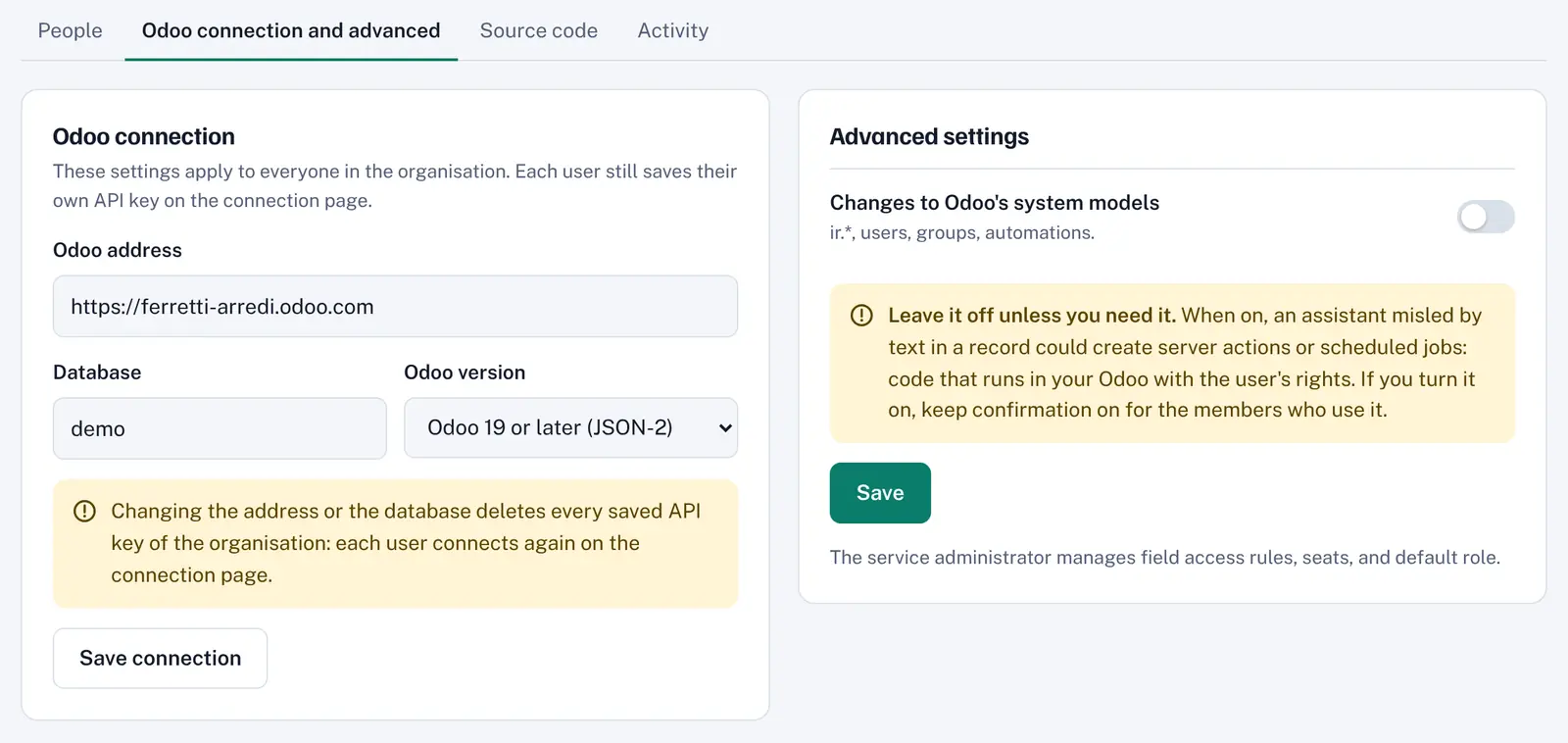Click 'These settings apply to everyone' description
Image resolution: width=1568 pixels, height=743 pixels.
point(395,185)
